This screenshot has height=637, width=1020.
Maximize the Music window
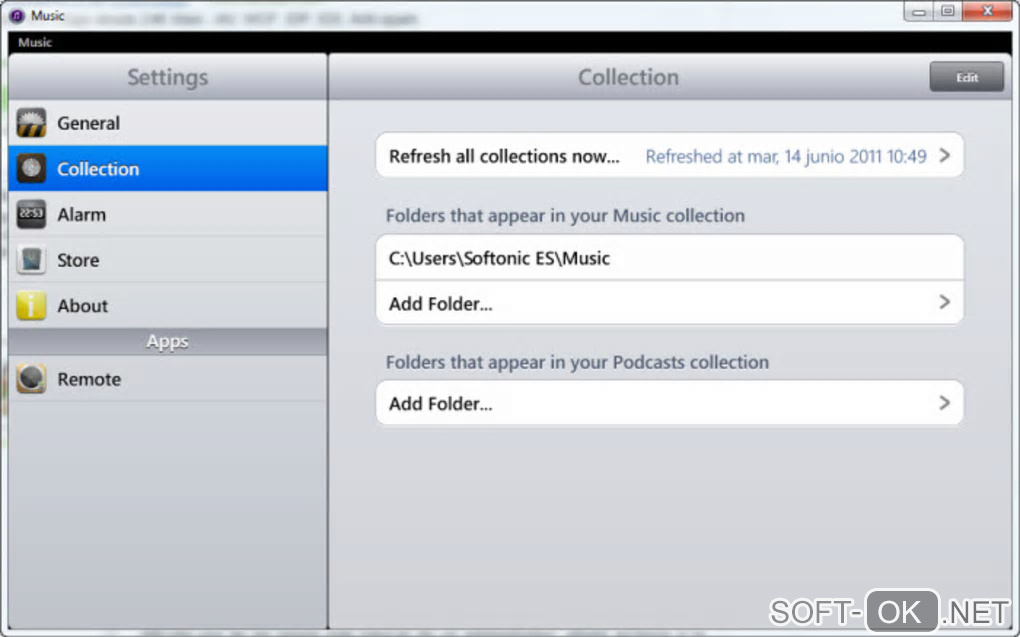tap(948, 12)
